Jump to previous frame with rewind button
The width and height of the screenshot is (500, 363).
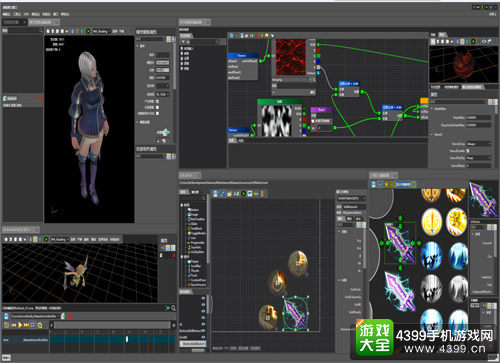tap(14, 325)
